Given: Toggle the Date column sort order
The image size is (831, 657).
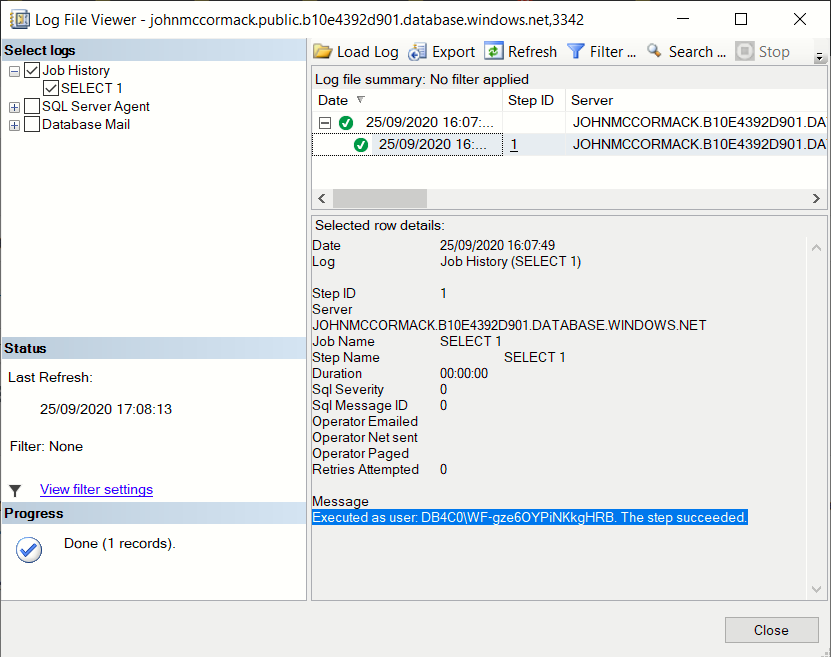Looking at the screenshot, I should click(x=333, y=100).
